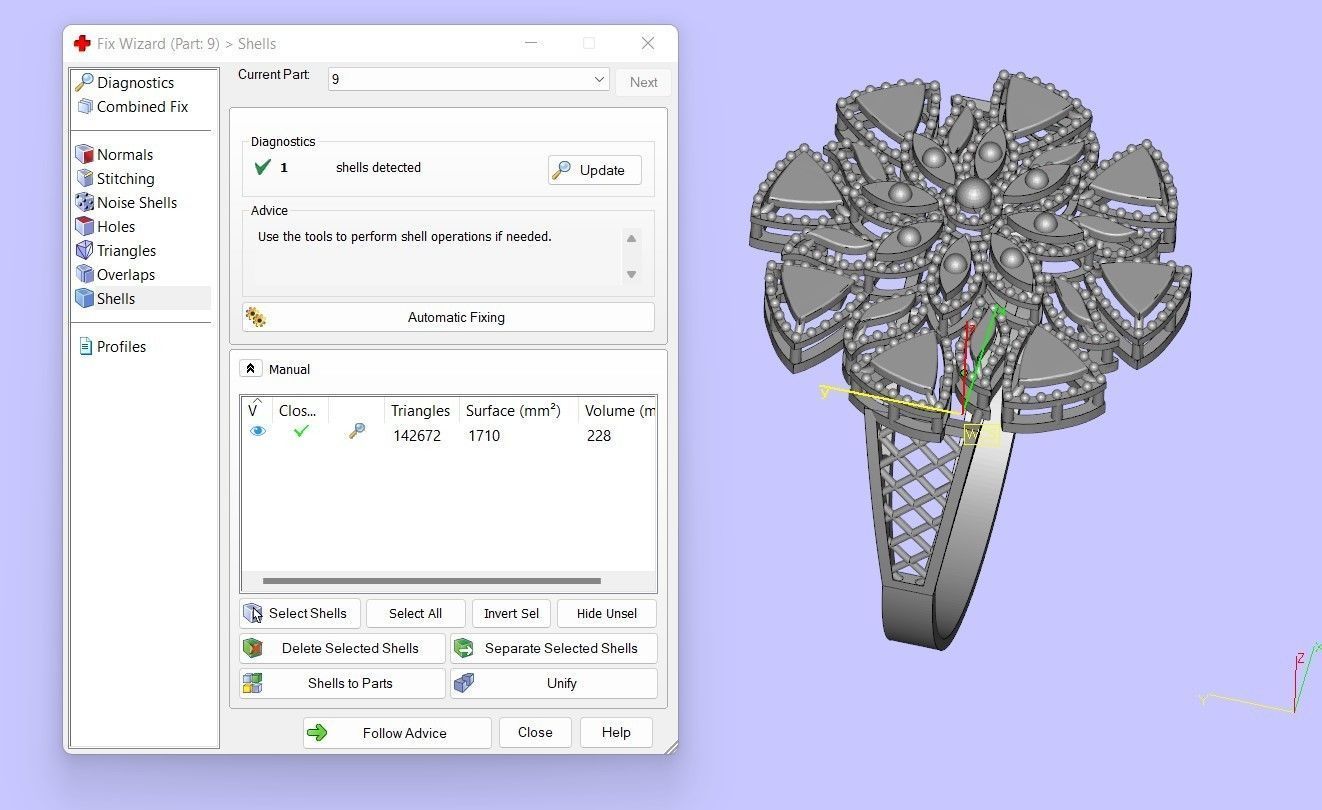The height and width of the screenshot is (810, 1322).
Task: Click the Diagnostics magnifier icon
Action: point(85,82)
